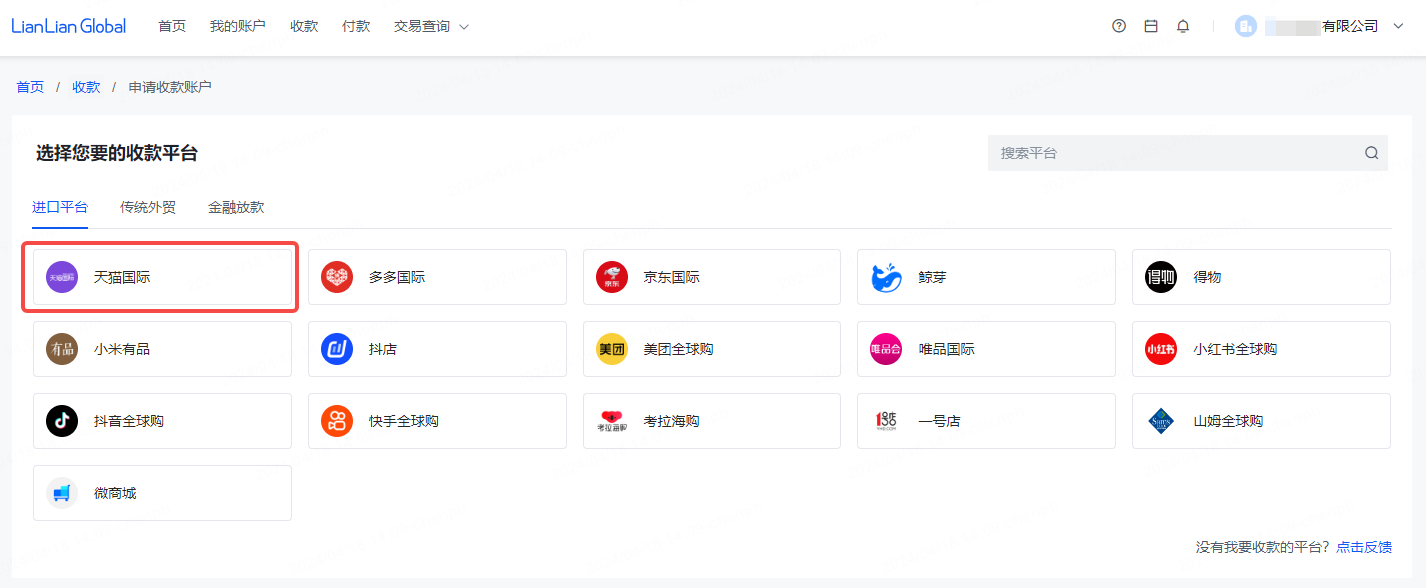
Task: Expand the company account dropdown arrow
Action: (x=1398, y=26)
